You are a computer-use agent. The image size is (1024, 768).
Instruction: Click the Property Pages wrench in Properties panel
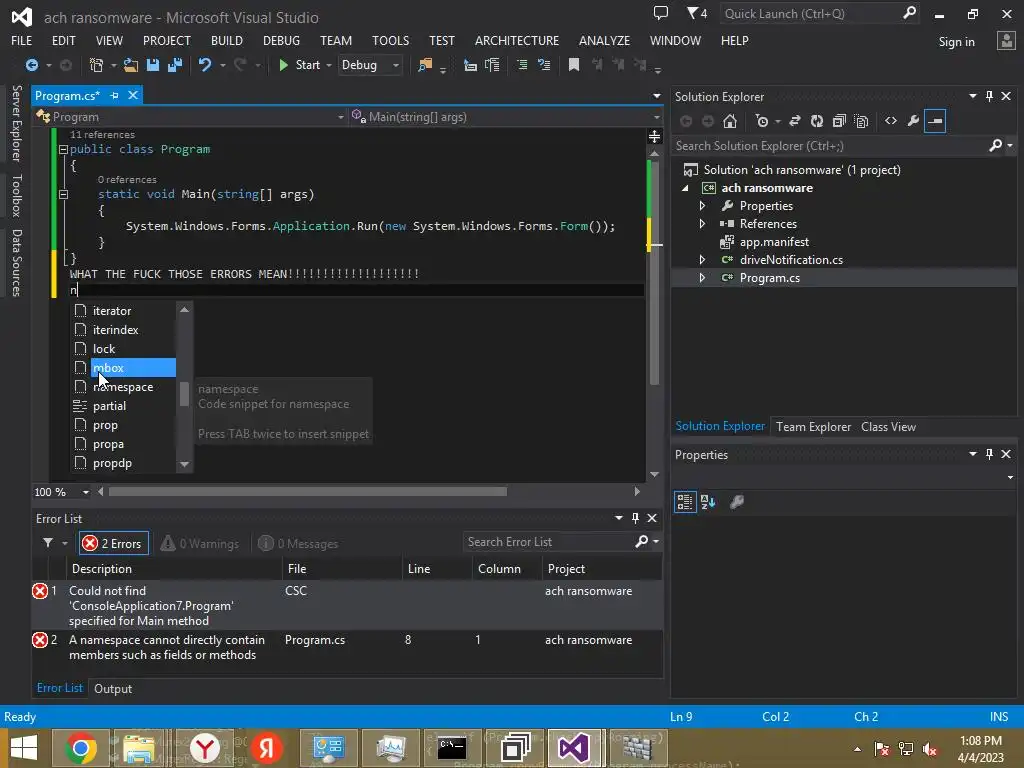[x=737, y=502]
